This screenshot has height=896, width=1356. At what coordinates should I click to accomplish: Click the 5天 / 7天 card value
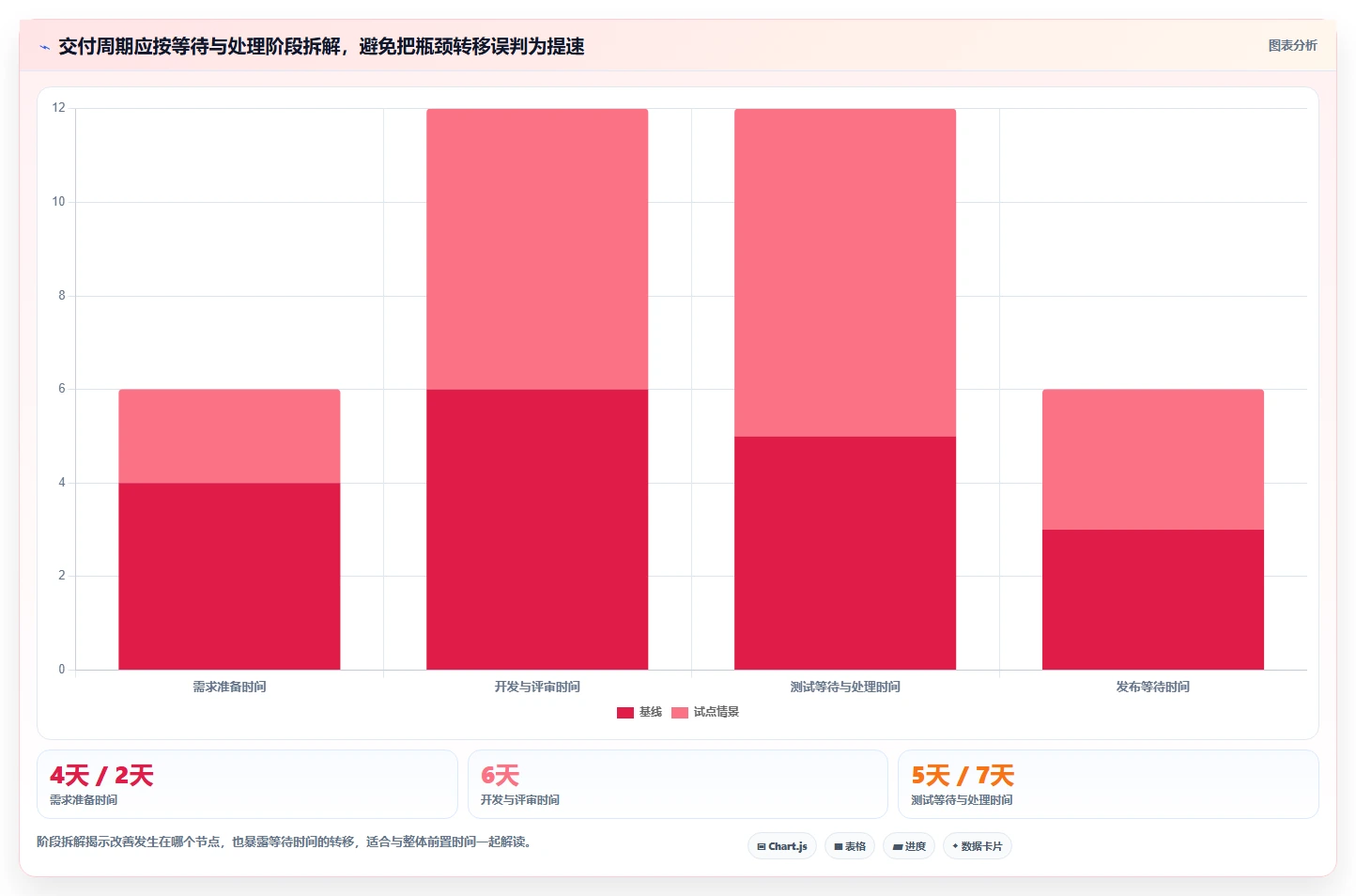coord(963,776)
